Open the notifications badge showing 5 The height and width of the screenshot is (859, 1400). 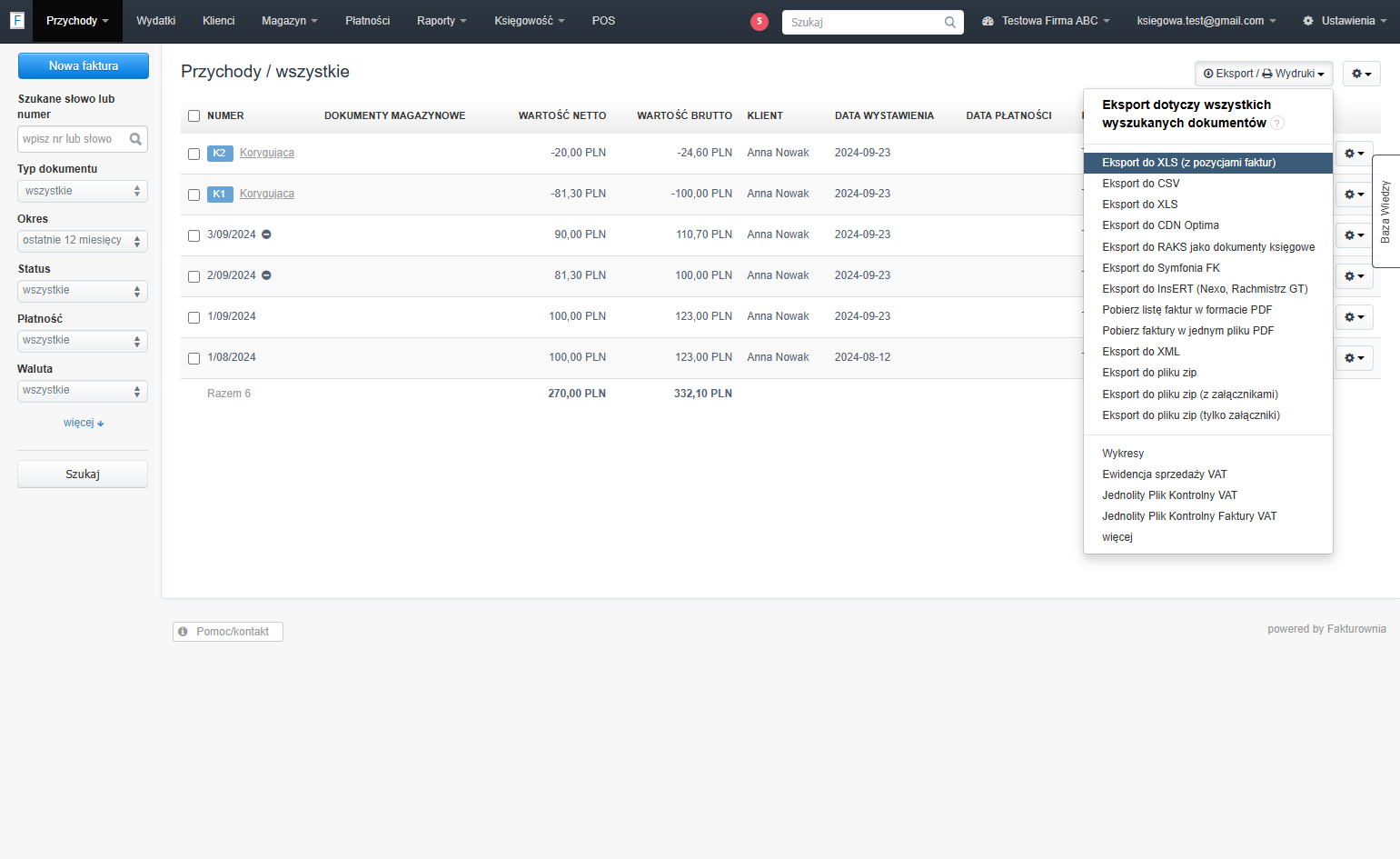point(760,21)
